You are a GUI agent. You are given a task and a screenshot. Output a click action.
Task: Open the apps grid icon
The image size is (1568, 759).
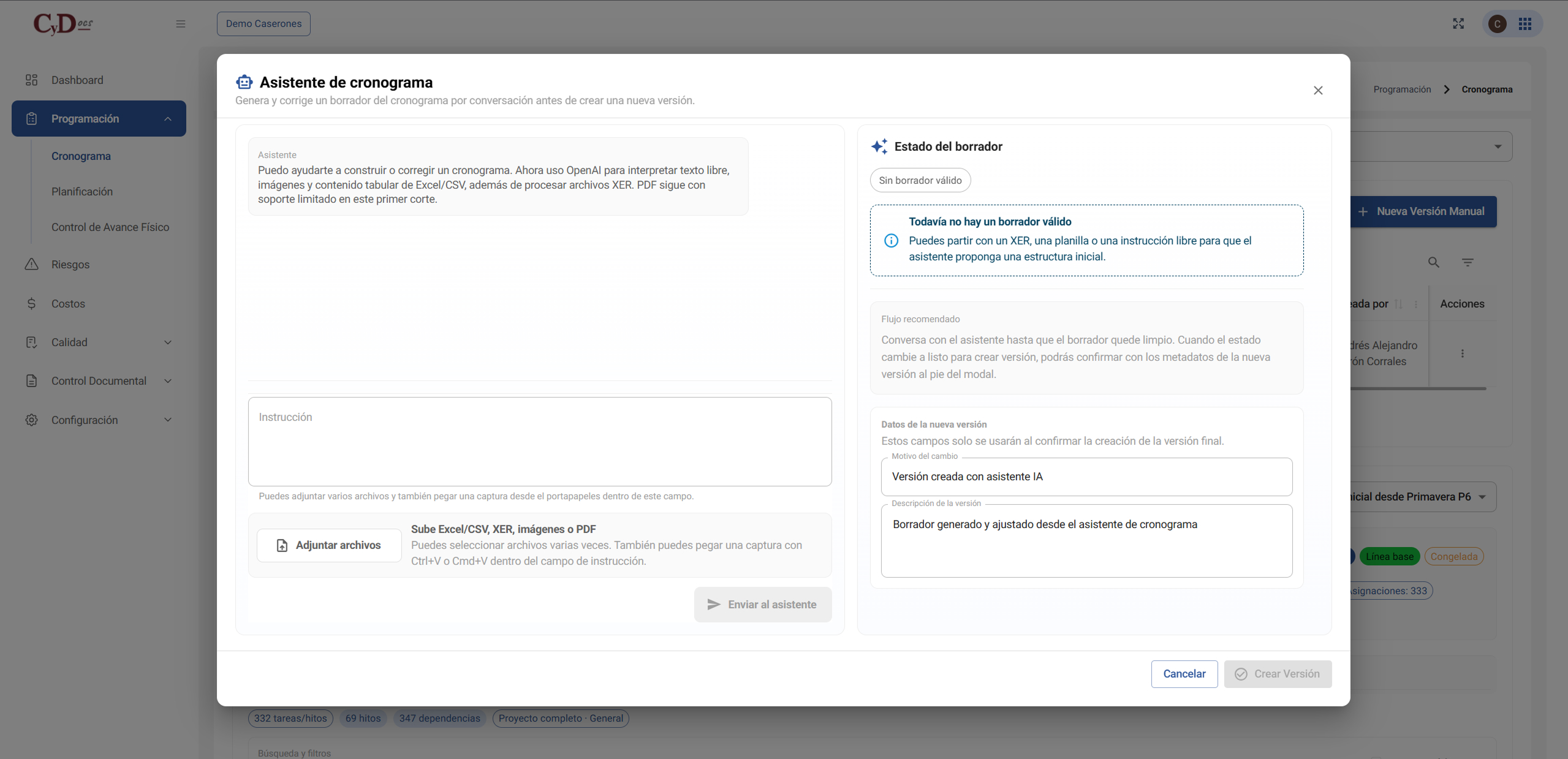(x=1525, y=24)
